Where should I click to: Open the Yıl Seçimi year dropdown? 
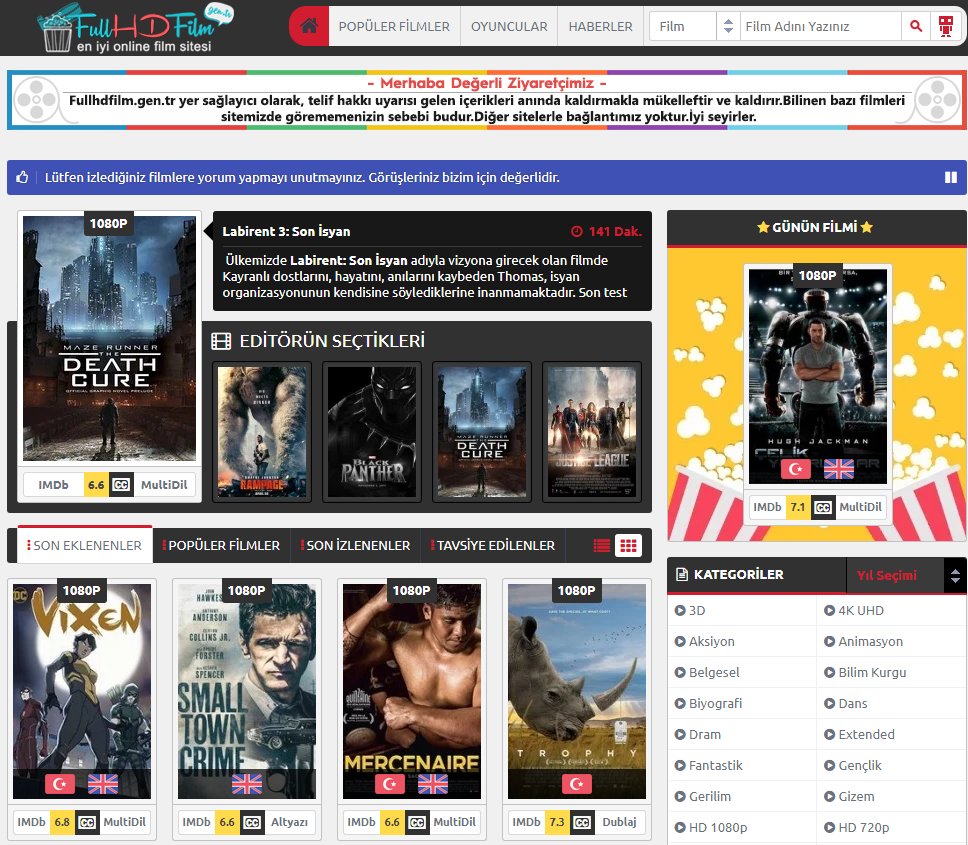tap(906, 575)
